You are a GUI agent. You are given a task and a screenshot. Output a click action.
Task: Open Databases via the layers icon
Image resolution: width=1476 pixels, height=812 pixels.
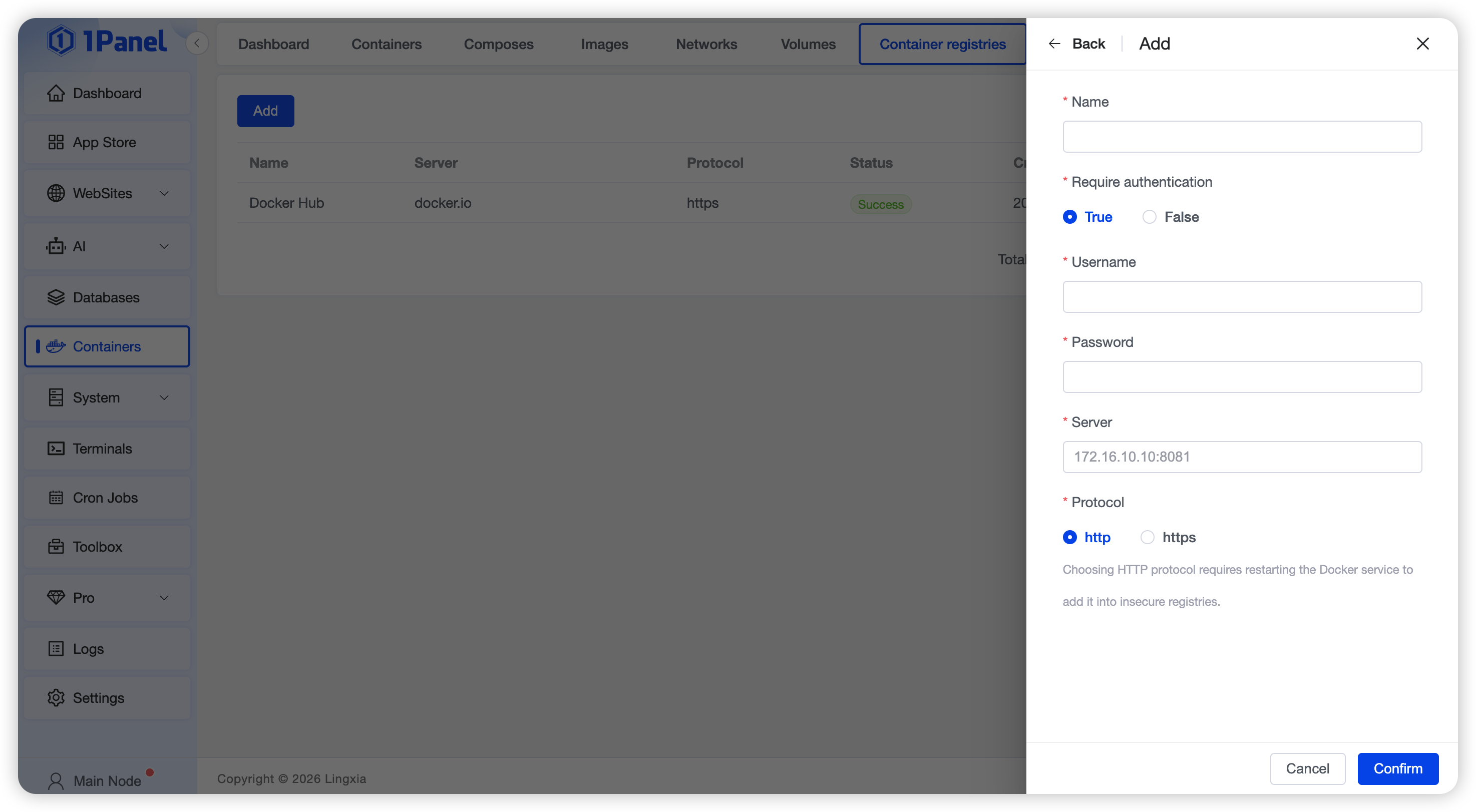point(56,297)
